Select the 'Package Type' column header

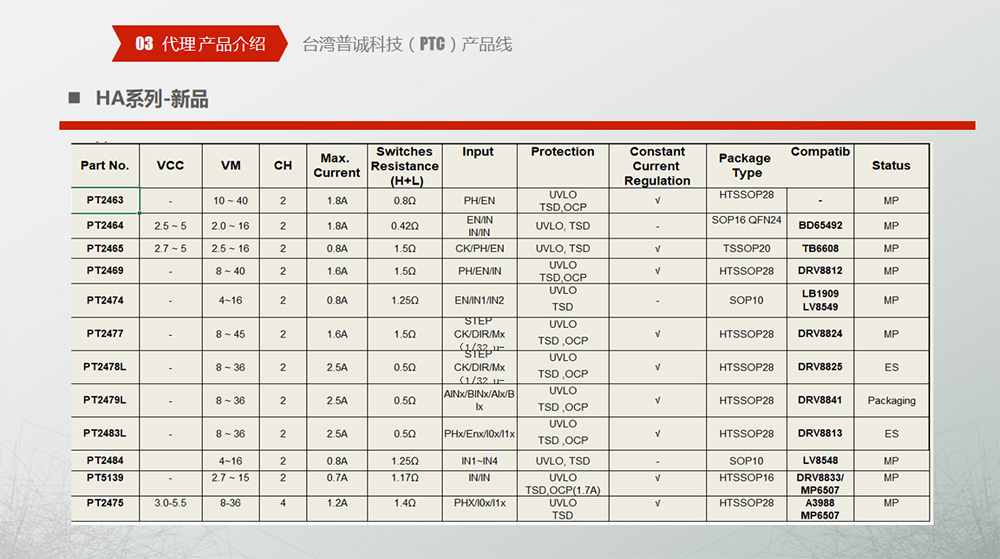click(x=746, y=166)
